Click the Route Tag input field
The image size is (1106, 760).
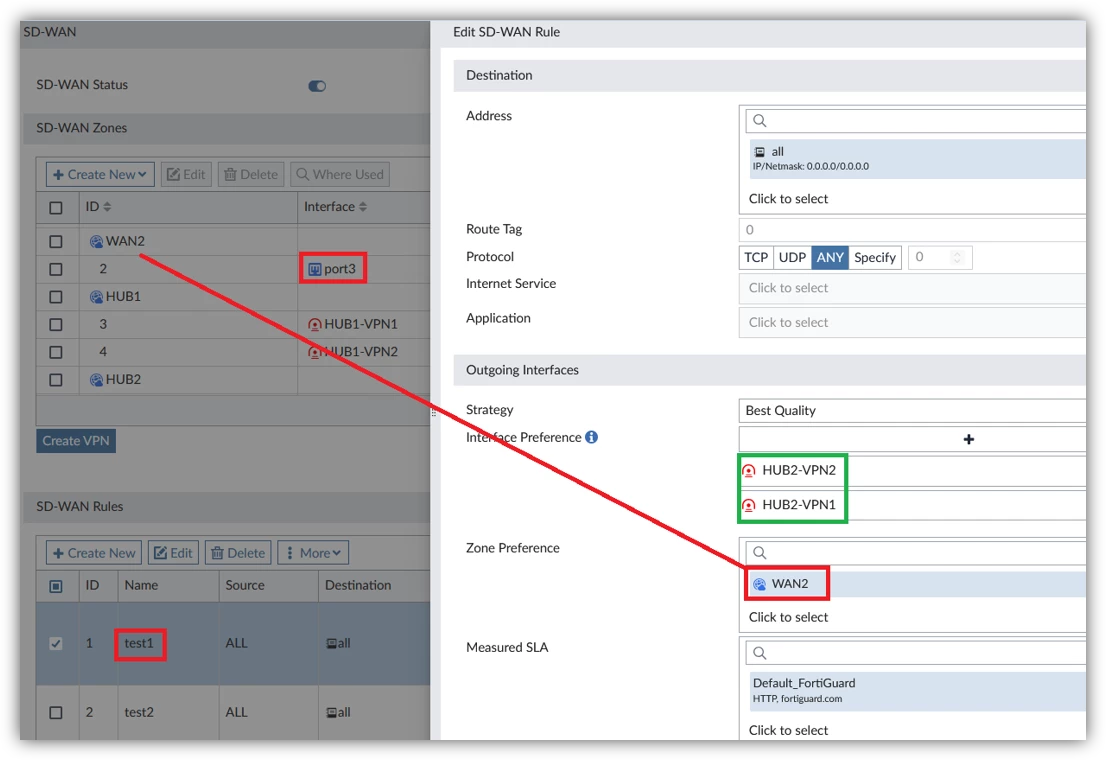click(x=913, y=229)
